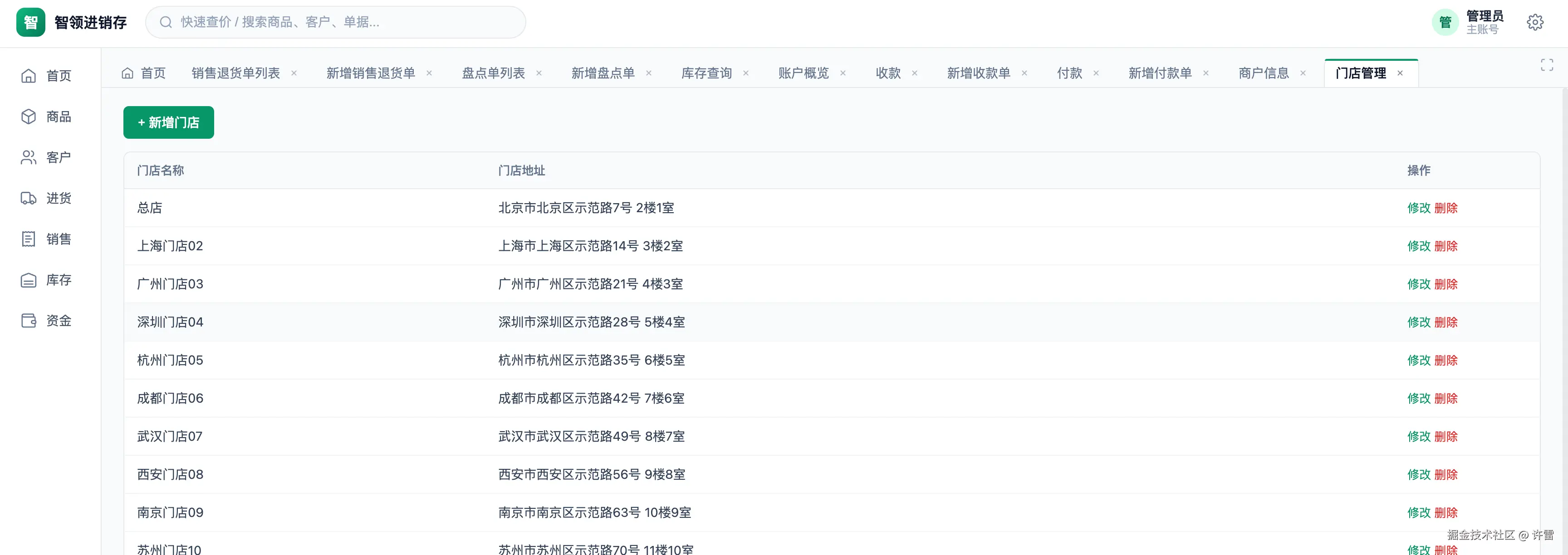Viewport: 1568px width, 555px height.
Task: Focus the 快速查价 search input field
Action: click(x=335, y=23)
